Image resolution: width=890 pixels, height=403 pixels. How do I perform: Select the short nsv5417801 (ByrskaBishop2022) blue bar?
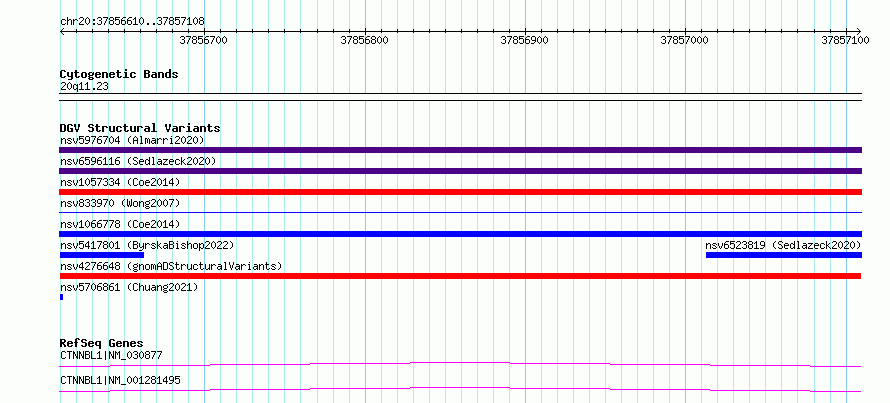pyautogui.click(x=102, y=255)
